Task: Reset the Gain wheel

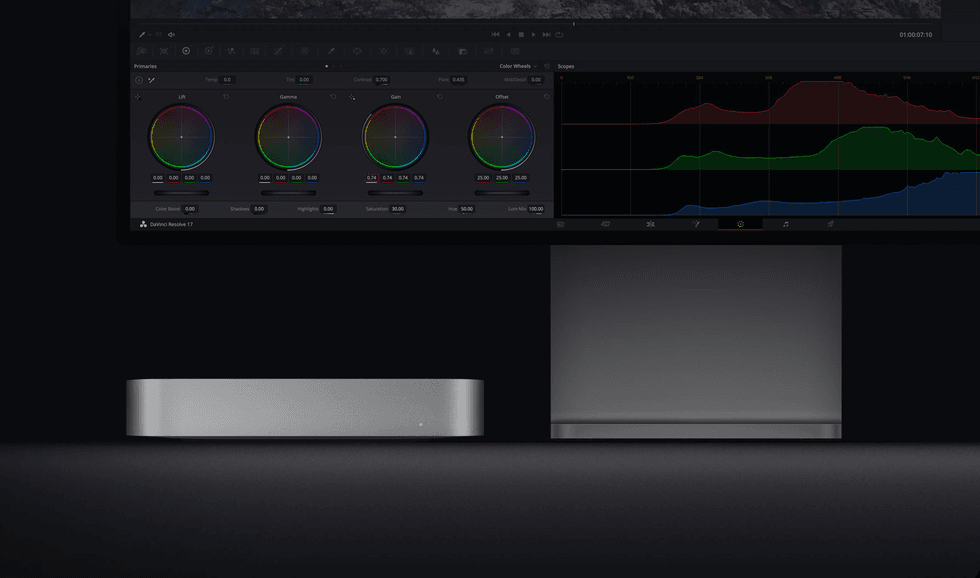Action: pos(440,97)
